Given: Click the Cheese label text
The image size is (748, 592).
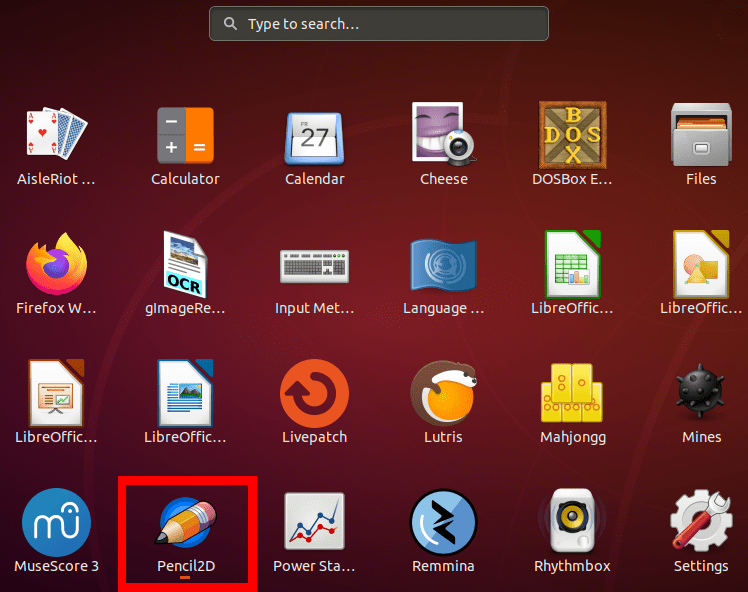Looking at the screenshot, I should (444, 179).
